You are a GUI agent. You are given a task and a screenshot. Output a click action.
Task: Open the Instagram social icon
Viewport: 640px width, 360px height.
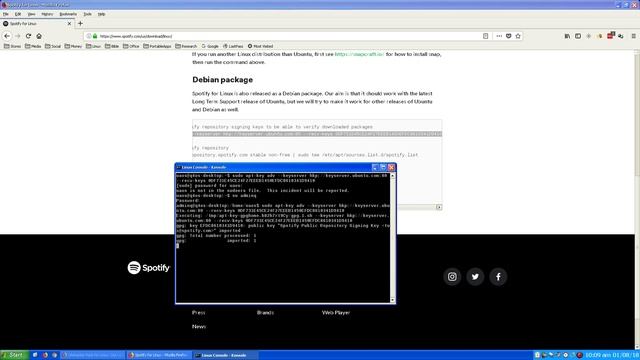(x=452, y=277)
